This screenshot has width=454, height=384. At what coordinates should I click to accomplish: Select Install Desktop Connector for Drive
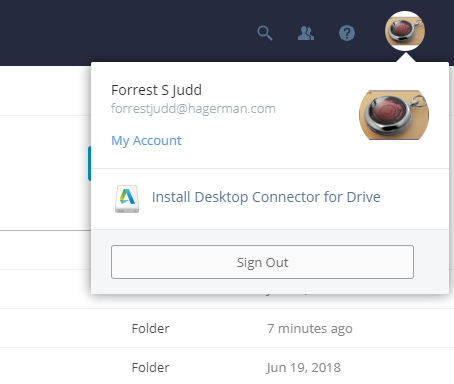tap(266, 197)
